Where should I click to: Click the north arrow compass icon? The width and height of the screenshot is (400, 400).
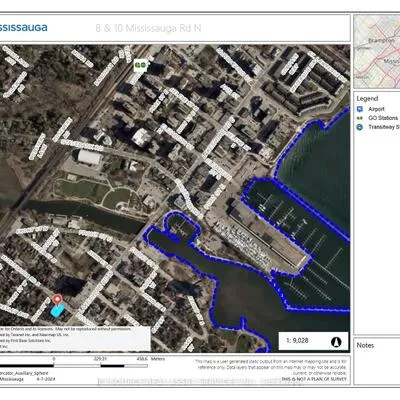pyautogui.click(x=336, y=341)
